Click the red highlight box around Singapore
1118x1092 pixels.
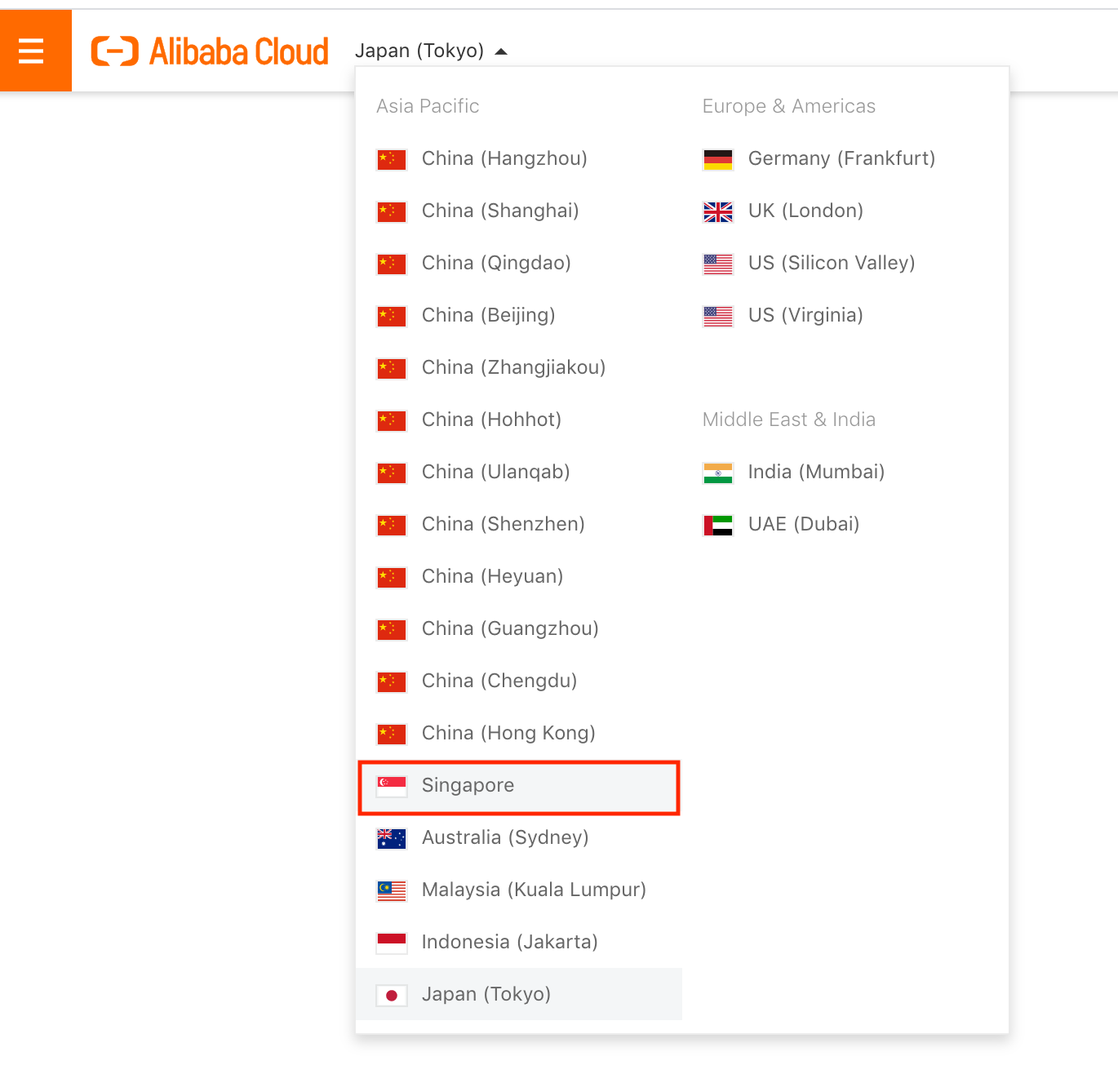point(519,788)
